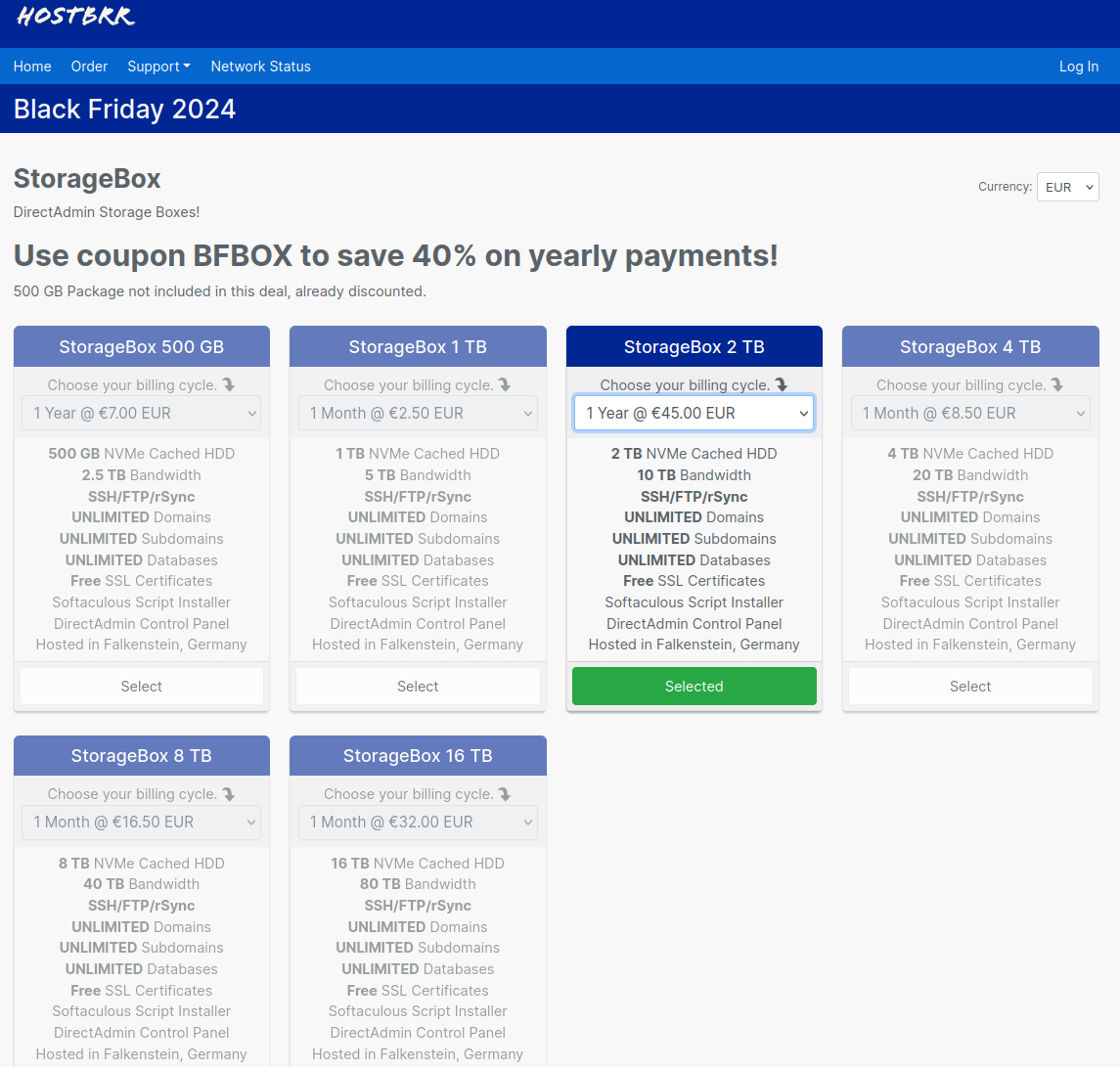Open the Home page link
The image size is (1120, 1069).
tap(32, 67)
